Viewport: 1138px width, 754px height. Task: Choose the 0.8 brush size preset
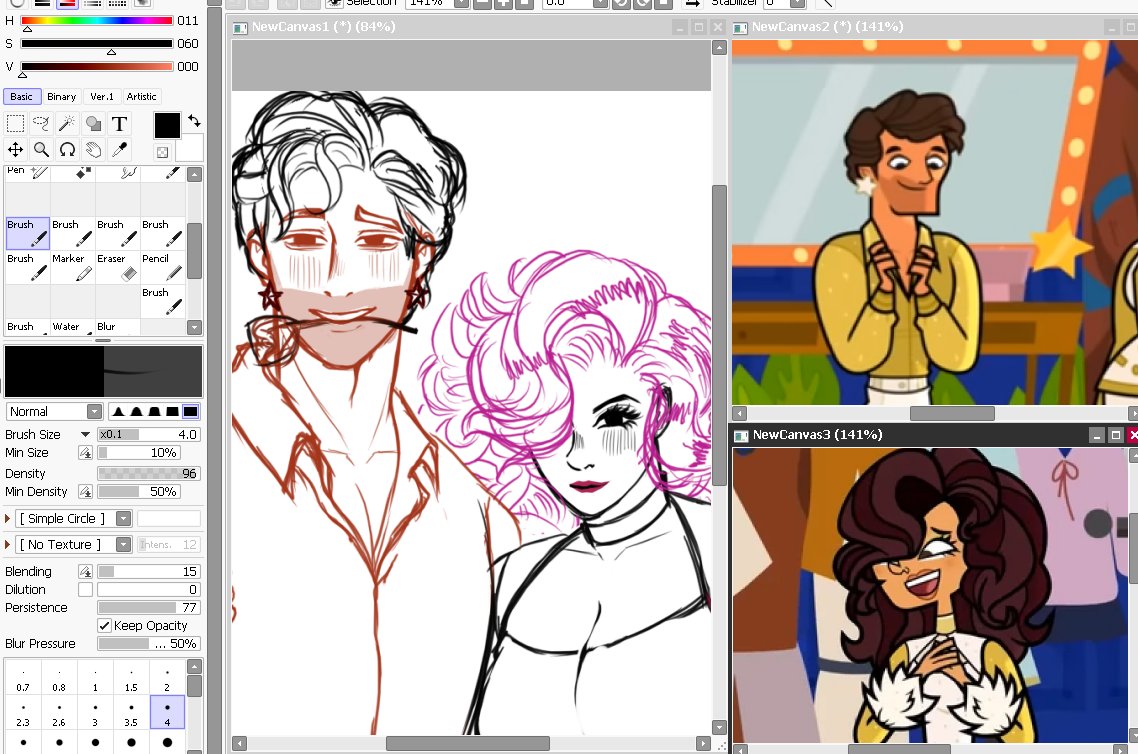point(59,678)
